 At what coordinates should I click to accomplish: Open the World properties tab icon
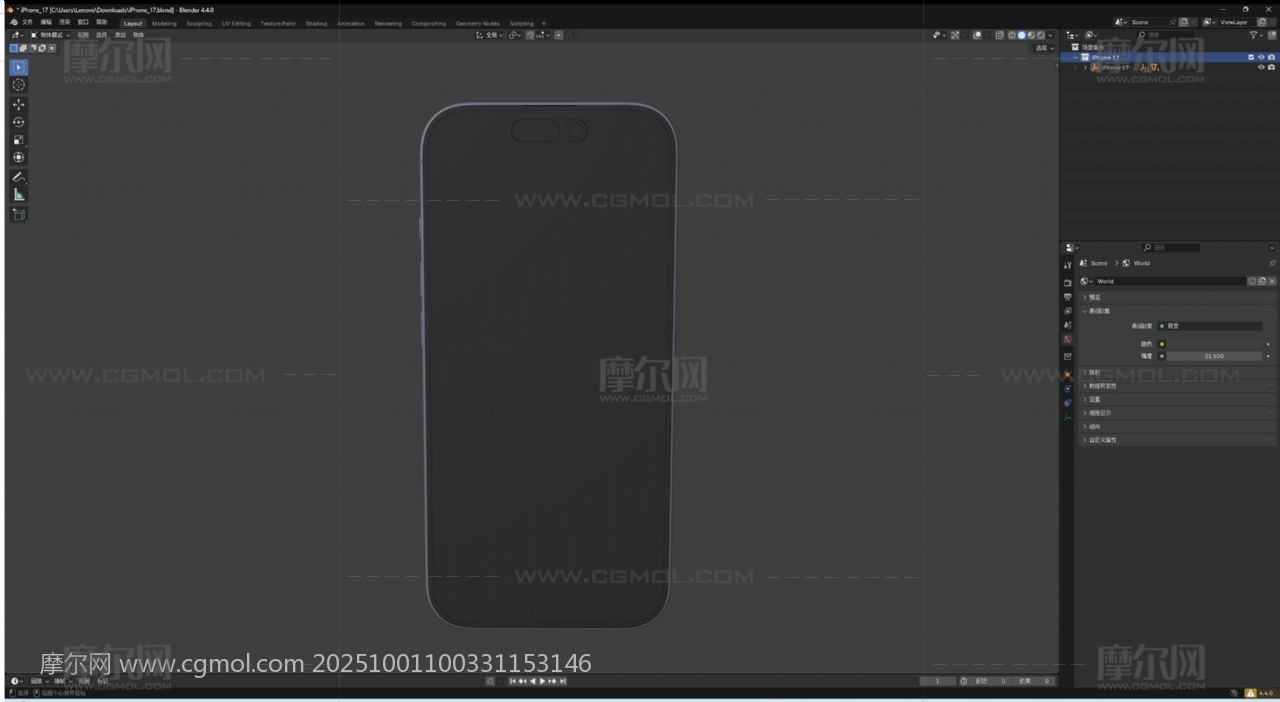[1067, 339]
